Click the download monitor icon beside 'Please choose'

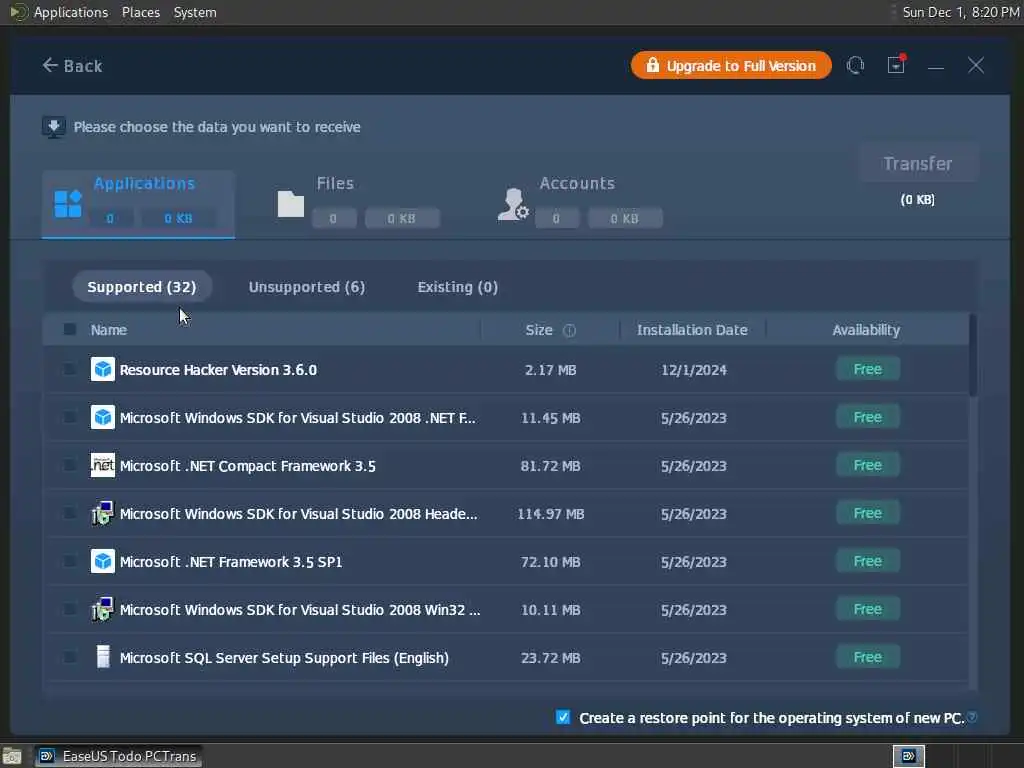point(54,127)
